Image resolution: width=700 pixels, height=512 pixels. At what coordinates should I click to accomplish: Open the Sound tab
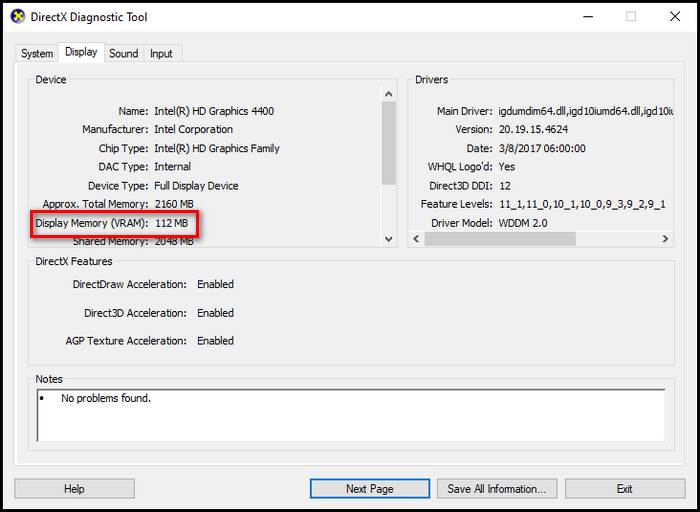click(124, 54)
